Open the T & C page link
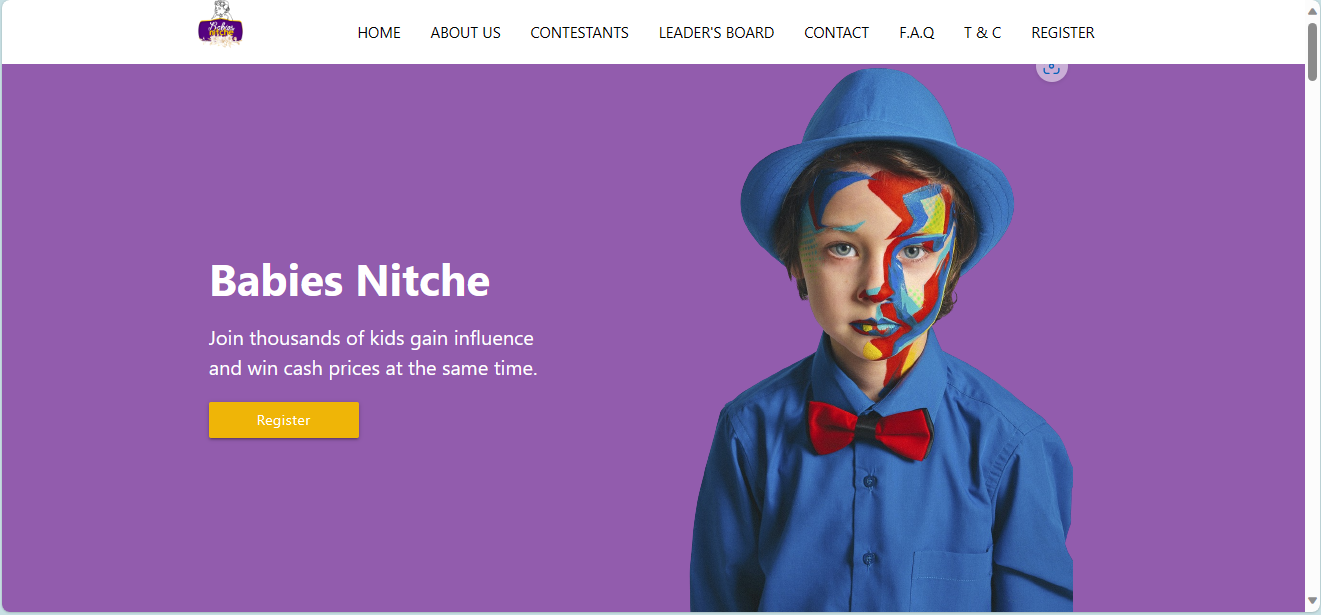The image size is (1321, 615). [x=982, y=33]
